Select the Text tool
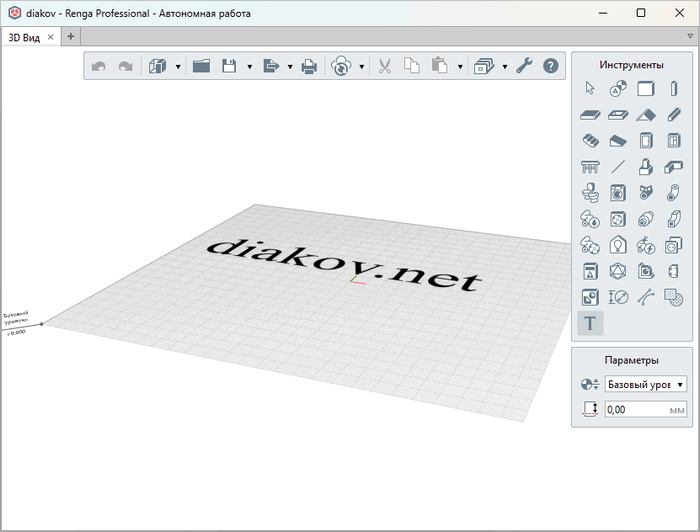Viewport: 700px width, 532px height. (x=590, y=322)
